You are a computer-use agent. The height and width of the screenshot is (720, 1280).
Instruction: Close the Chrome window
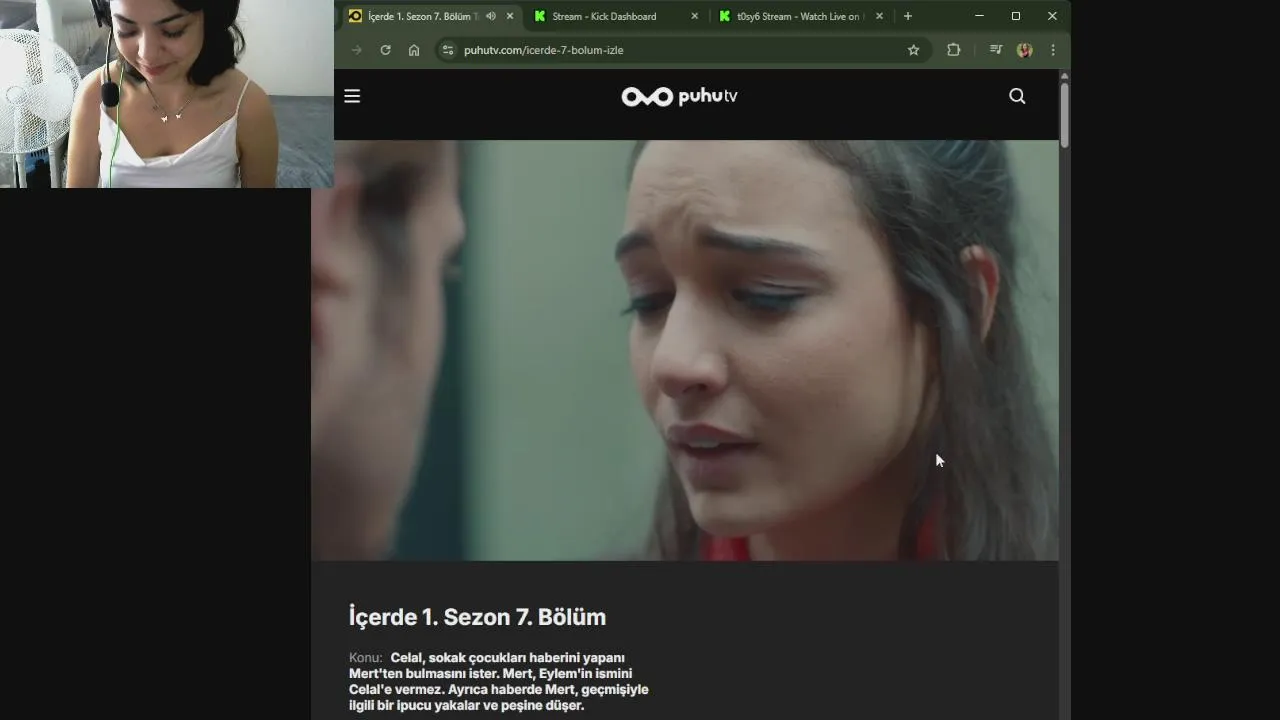pyautogui.click(x=1052, y=16)
